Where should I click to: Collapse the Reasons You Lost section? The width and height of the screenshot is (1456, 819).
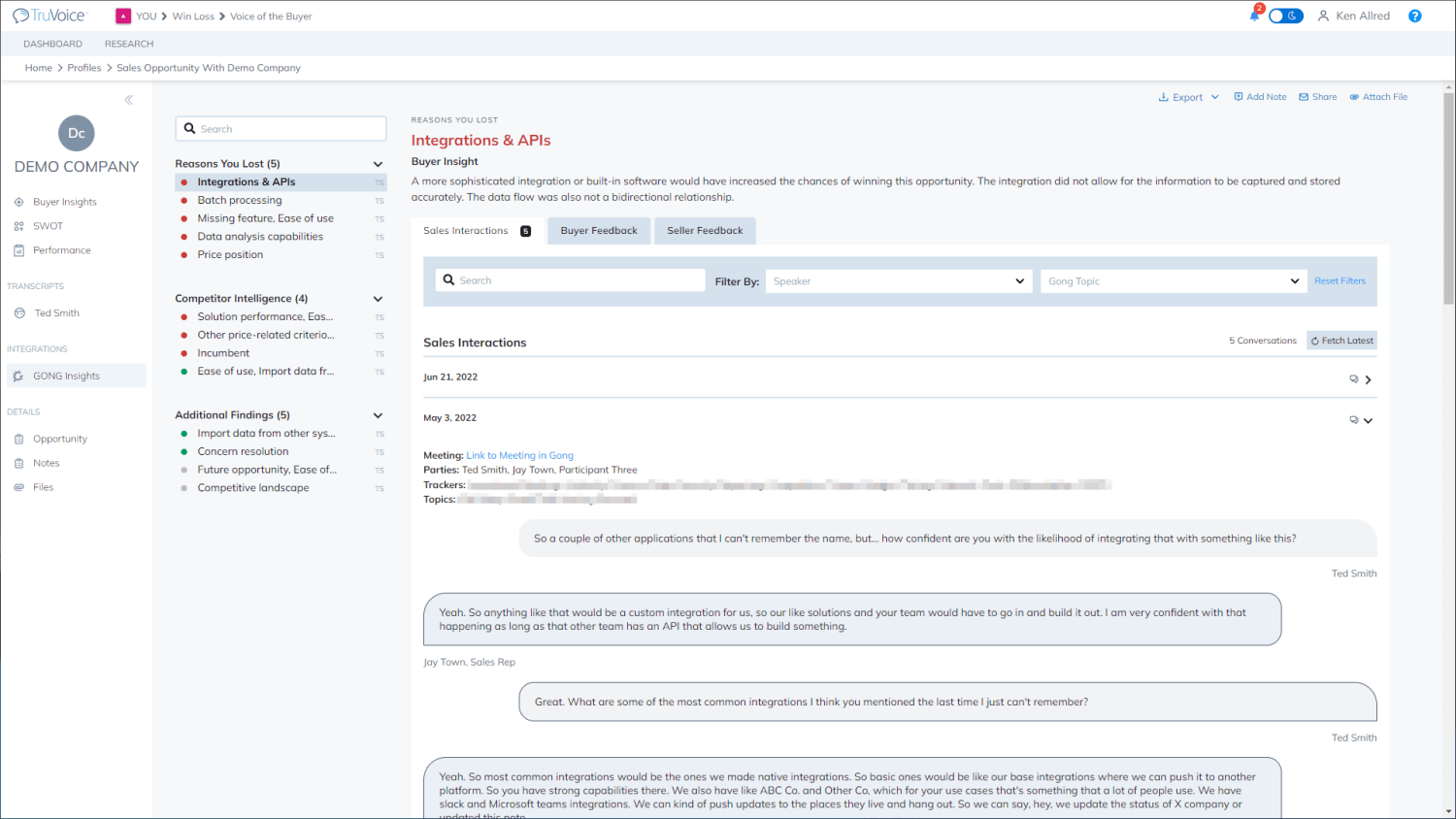378,164
